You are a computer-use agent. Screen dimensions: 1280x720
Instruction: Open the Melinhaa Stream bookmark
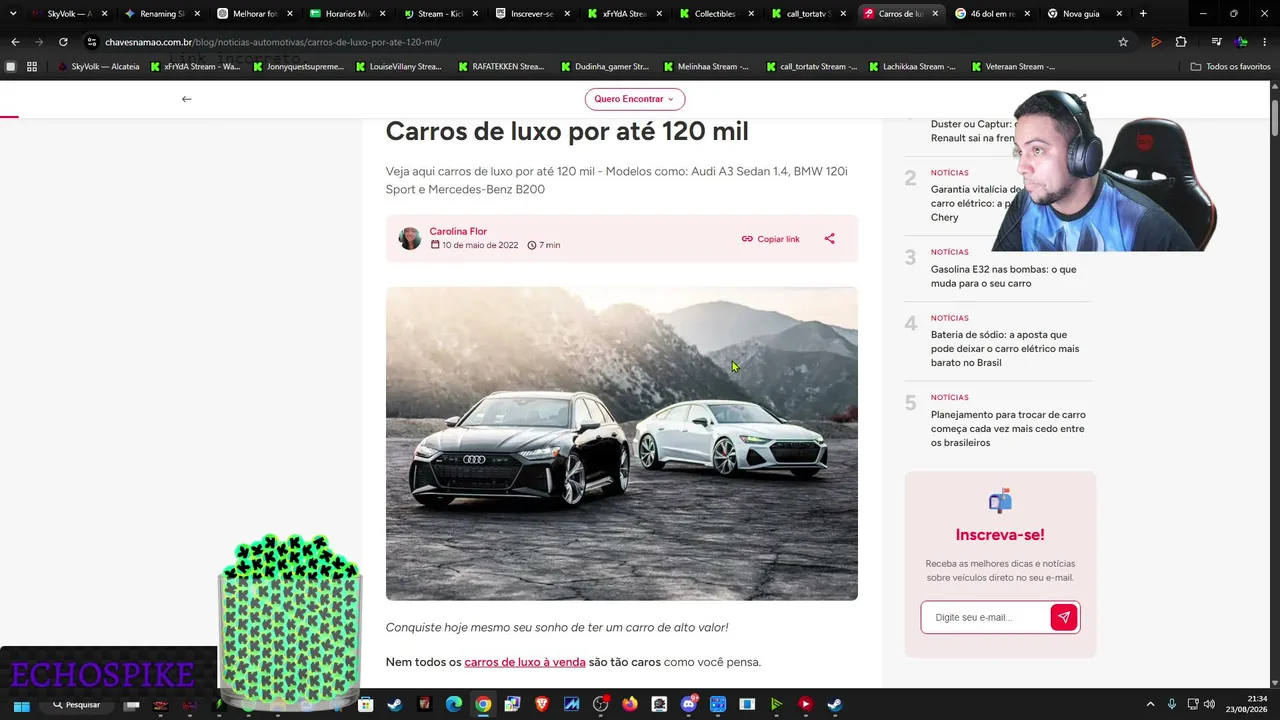point(706,67)
